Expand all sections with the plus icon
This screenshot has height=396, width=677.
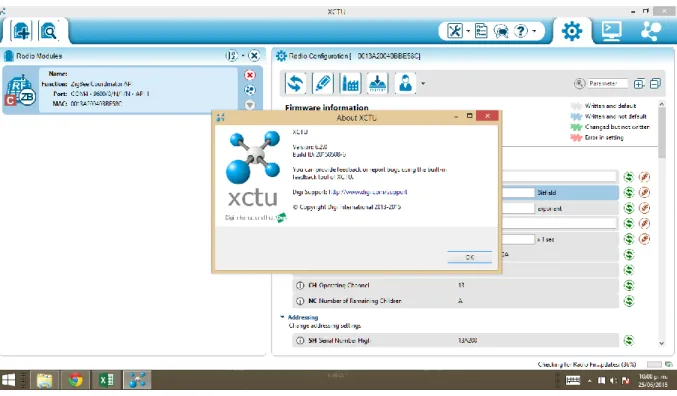[639, 84]
